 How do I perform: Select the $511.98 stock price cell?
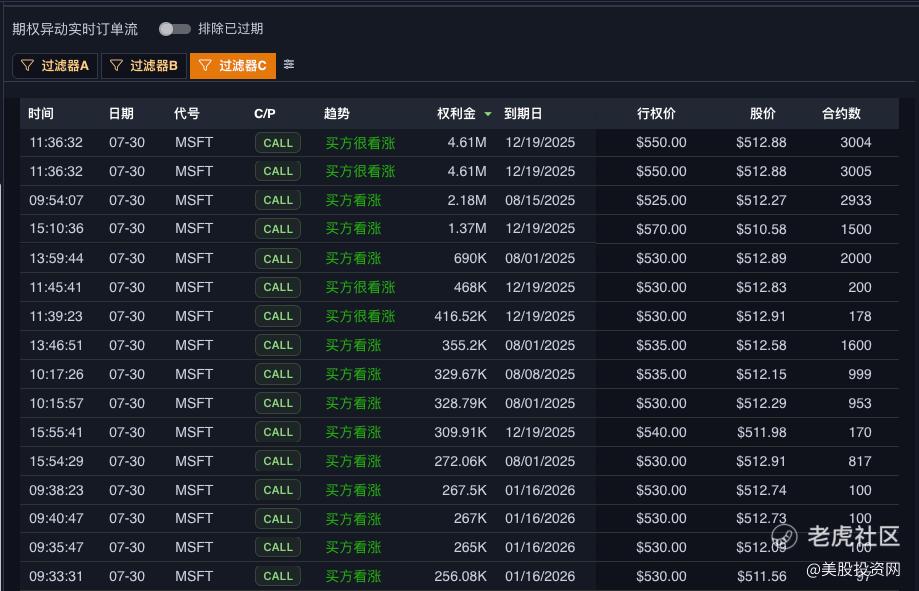tap(761, 432)
